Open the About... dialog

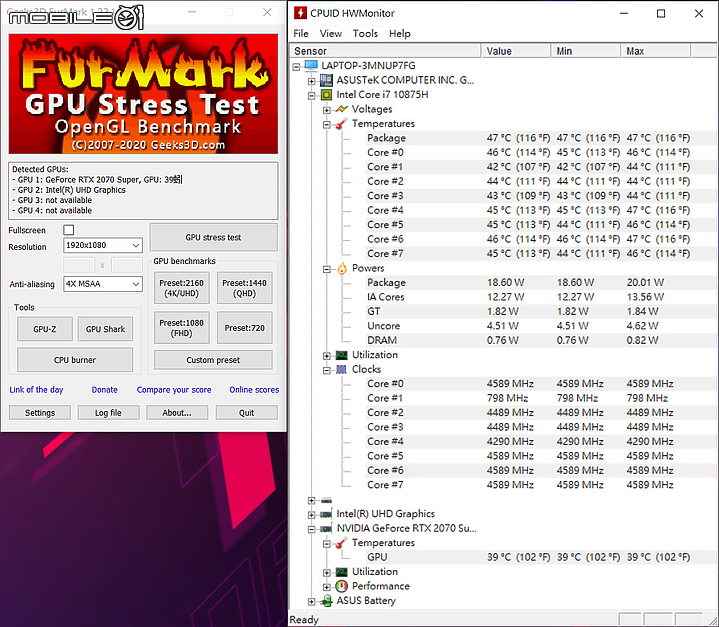(x=177, y=412)
